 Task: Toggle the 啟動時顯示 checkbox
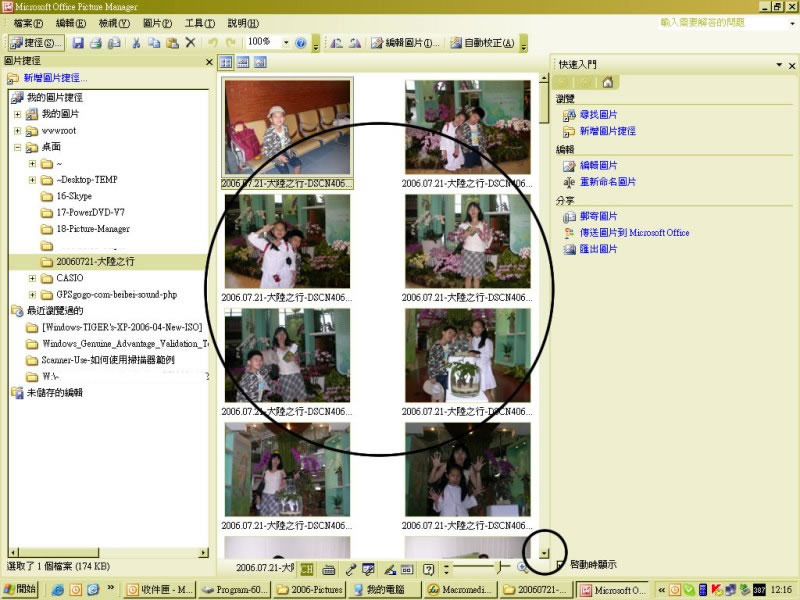coord(560,564)
